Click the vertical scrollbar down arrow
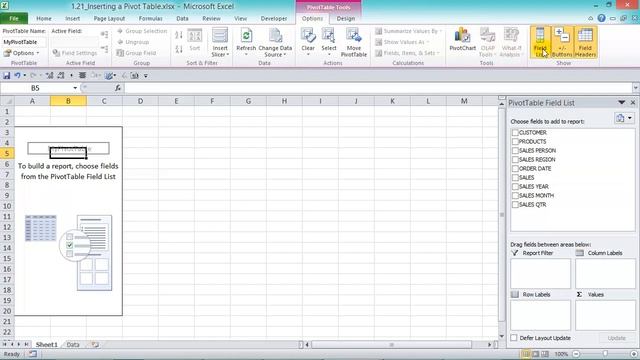640x360 pixels. tap(502, 336)
